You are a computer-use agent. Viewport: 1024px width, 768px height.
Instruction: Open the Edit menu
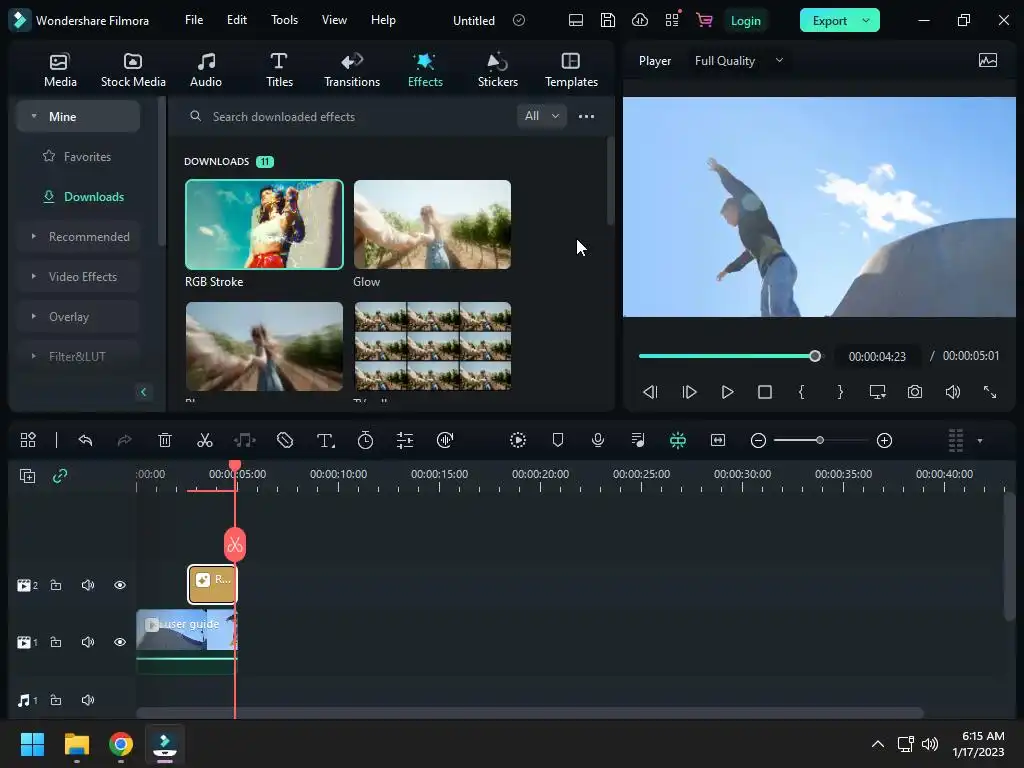236,20
